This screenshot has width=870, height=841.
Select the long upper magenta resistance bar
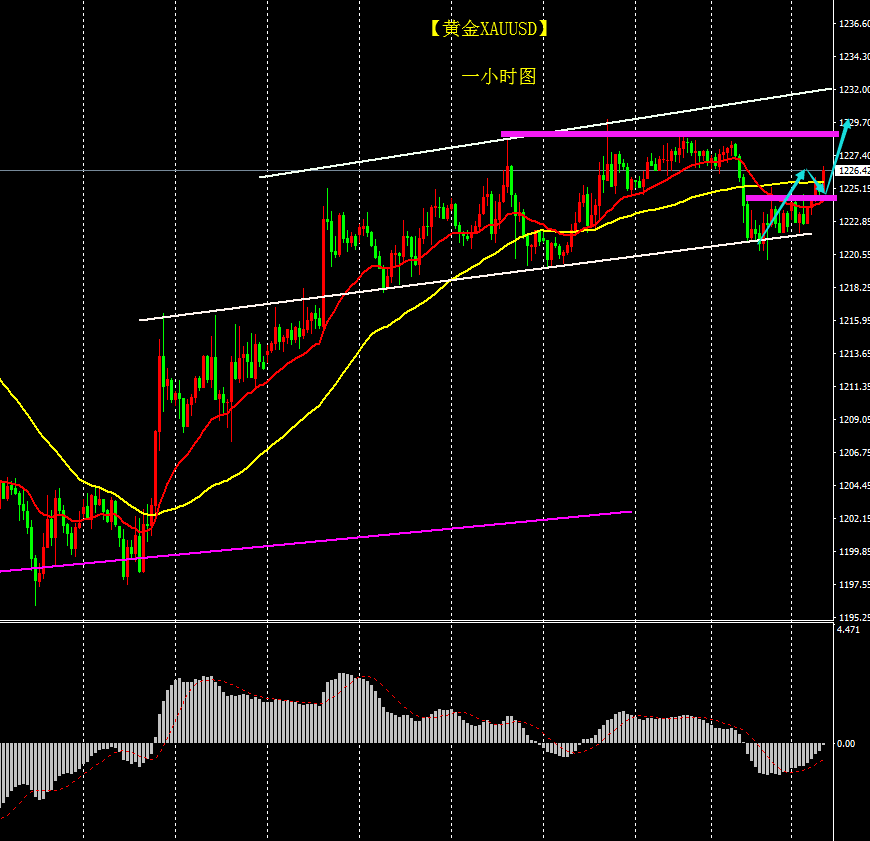click(x=668, y=133)
